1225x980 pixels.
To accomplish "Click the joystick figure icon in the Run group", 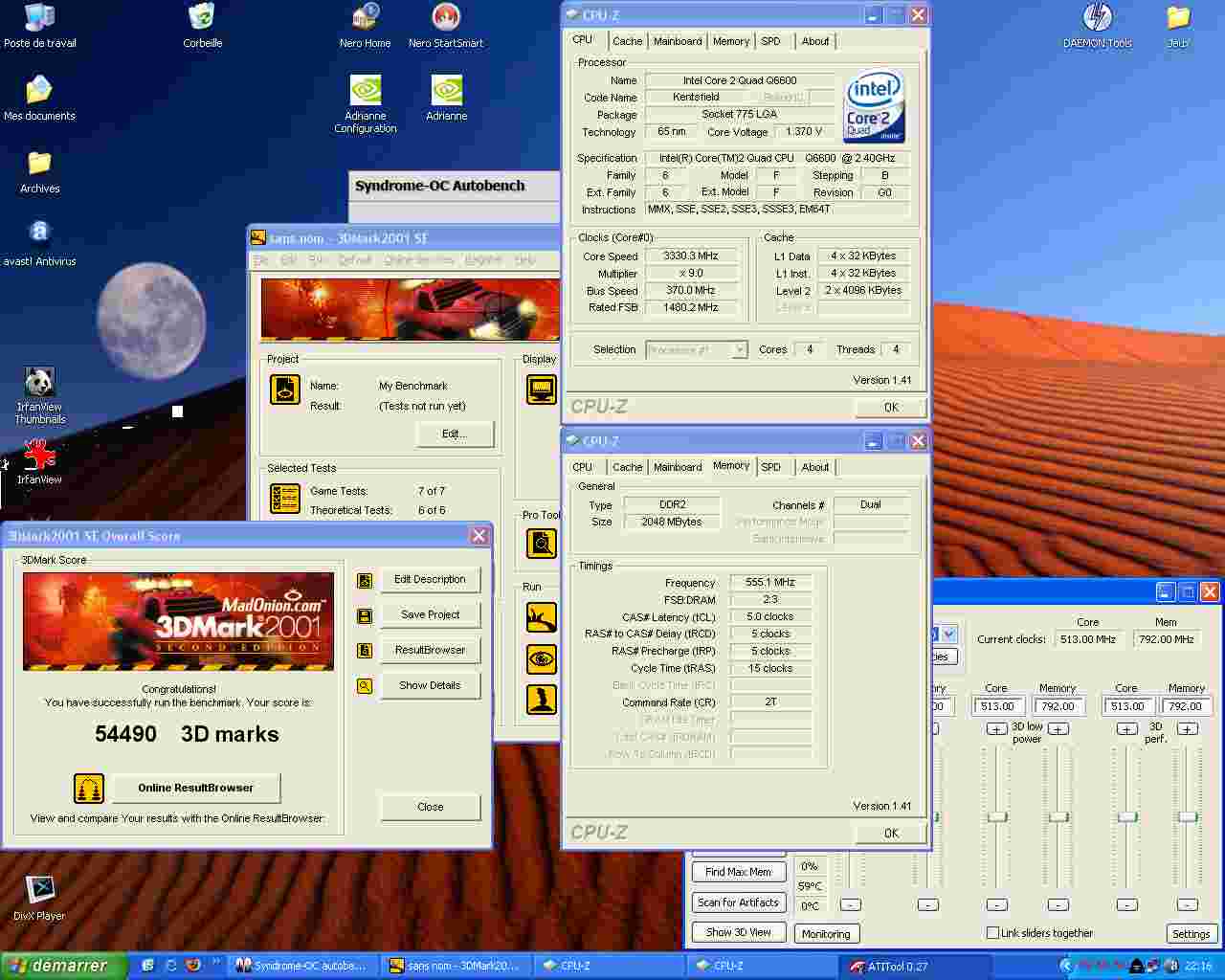I will [542, 700].
